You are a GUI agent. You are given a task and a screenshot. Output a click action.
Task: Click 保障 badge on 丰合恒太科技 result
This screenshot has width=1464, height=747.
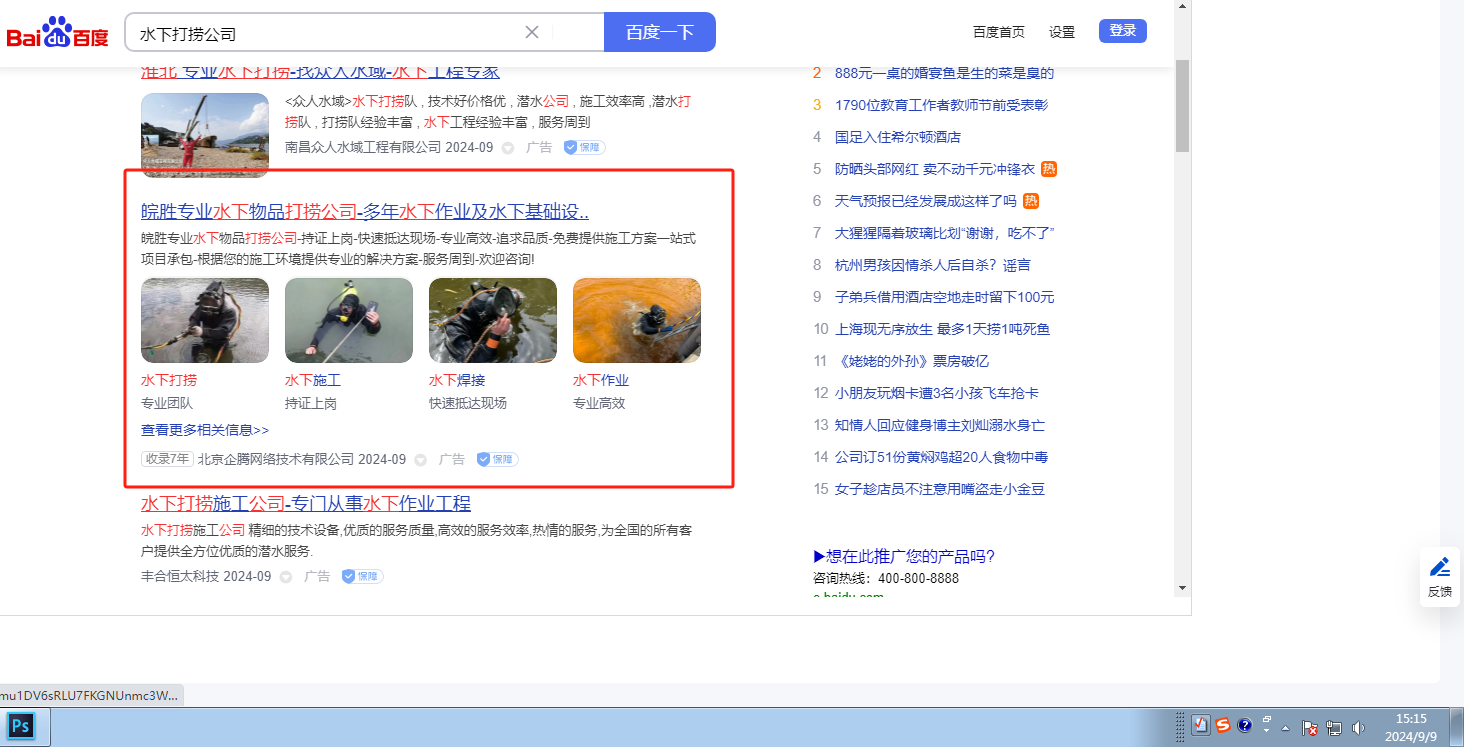pos(362,576)
